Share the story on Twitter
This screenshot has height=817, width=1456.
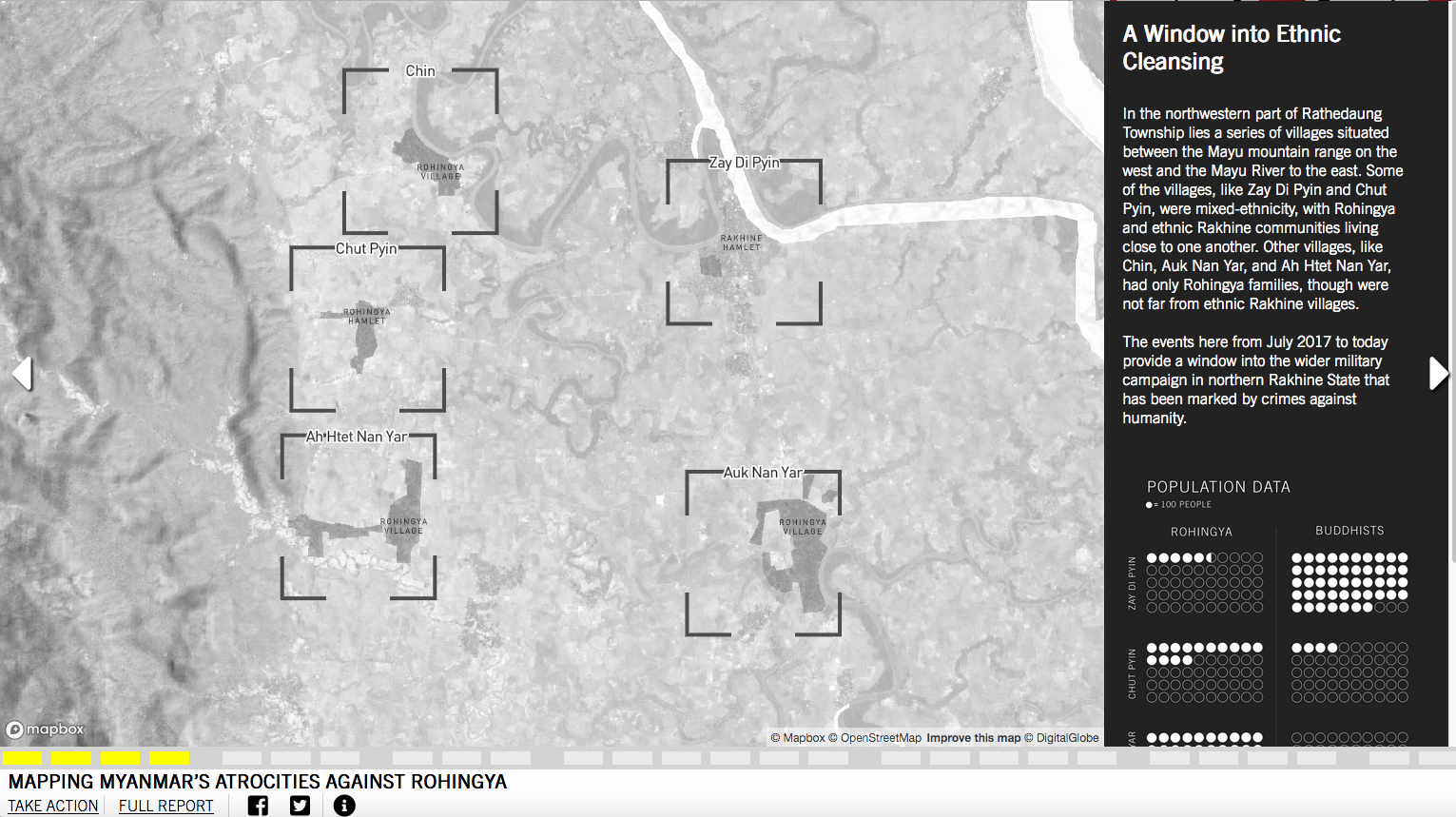300,806
